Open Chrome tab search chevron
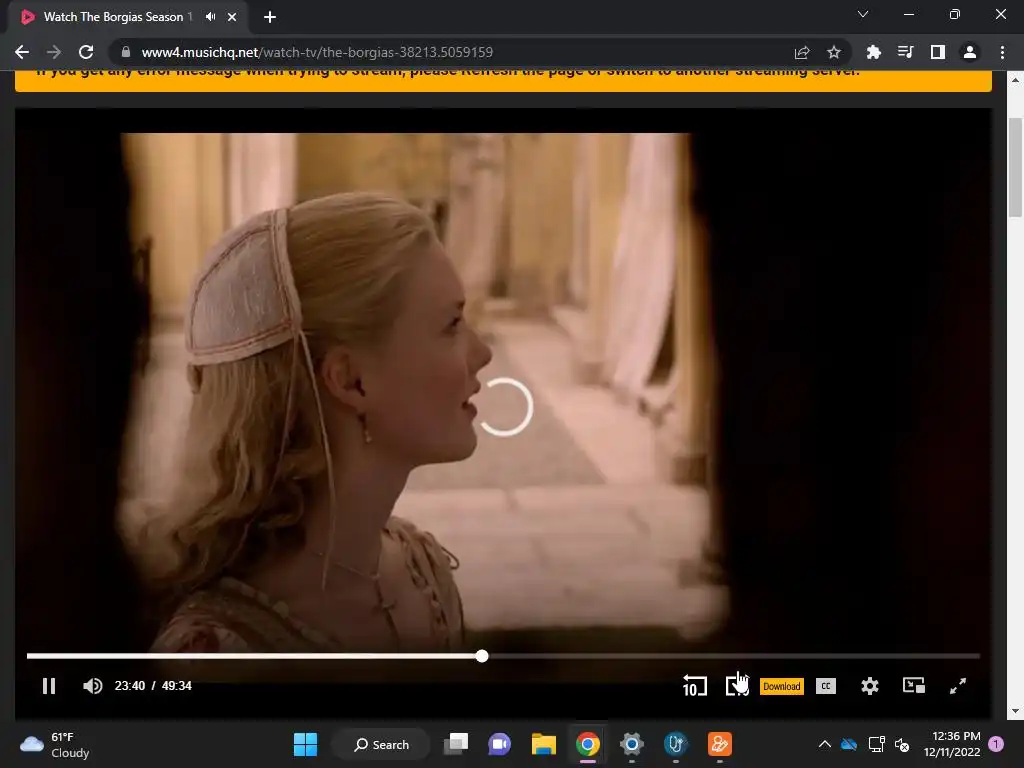The image size is (1024, 768). (863, 14)
